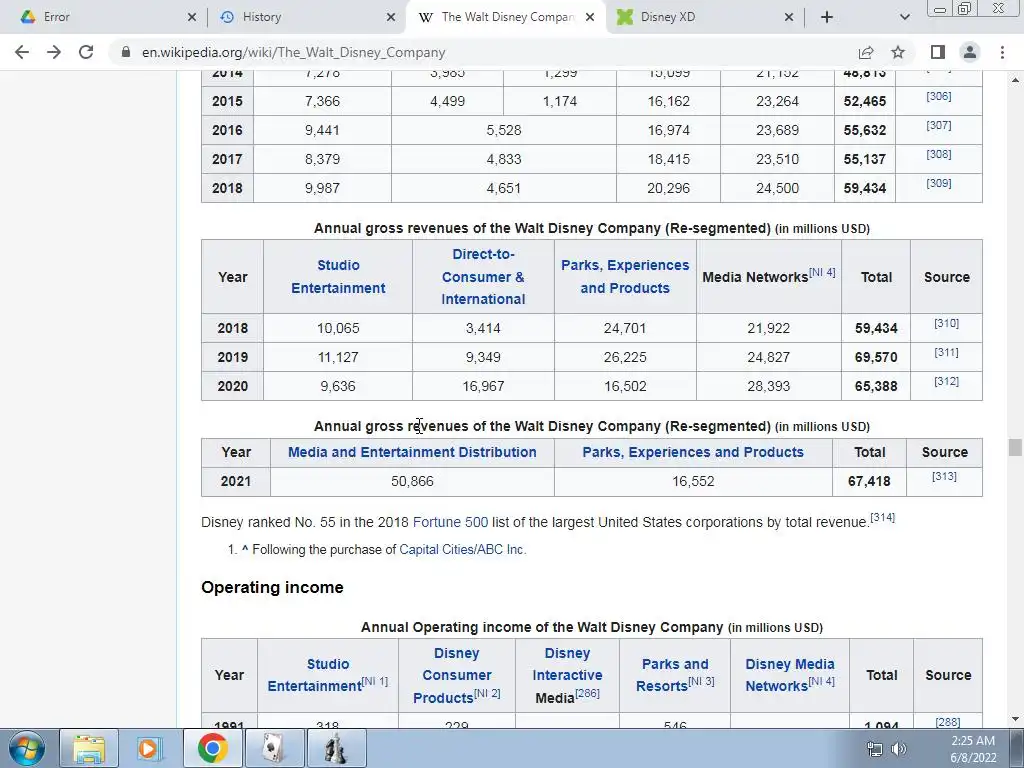The image size is (1024, 768).
Task: Click the network status tray icon
Action: click(x=874, y=749)
